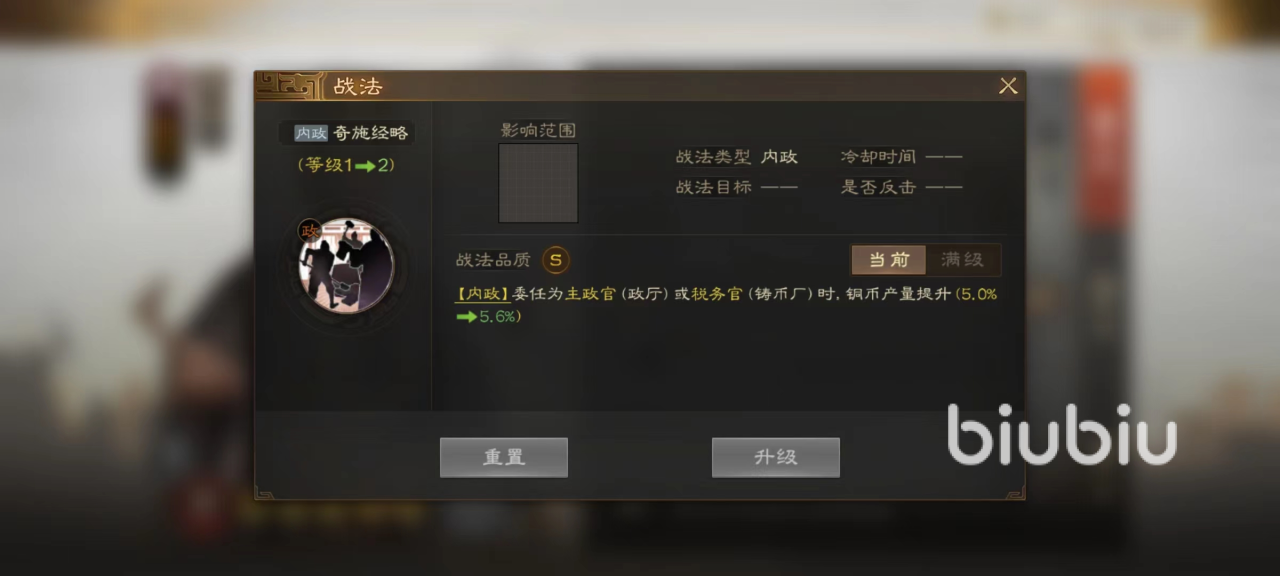
Task: Click the 影响范围 range grid preview
Action: (538, 183)
